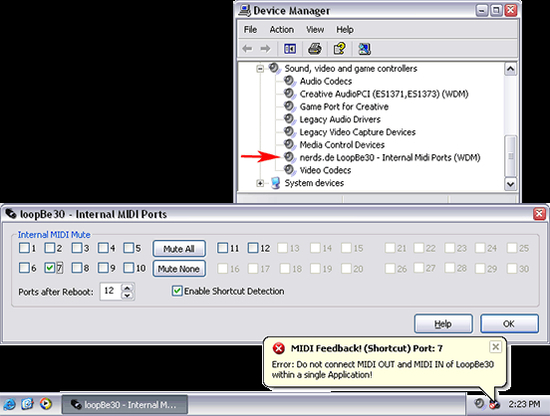Click the LoopBe30 tray icon with error
550x416 pixels.
coord(495,404)
